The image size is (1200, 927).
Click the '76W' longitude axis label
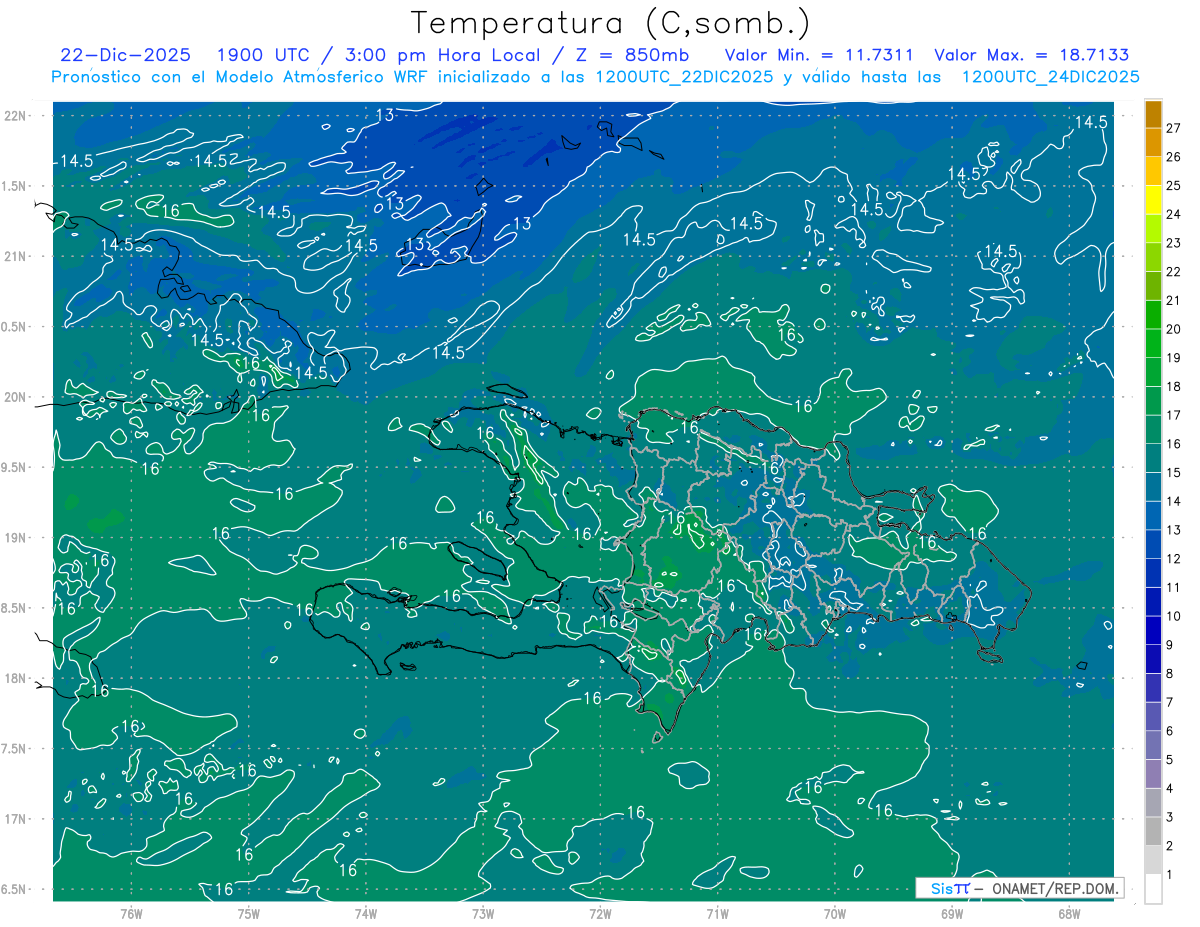[x=131, y=914]
